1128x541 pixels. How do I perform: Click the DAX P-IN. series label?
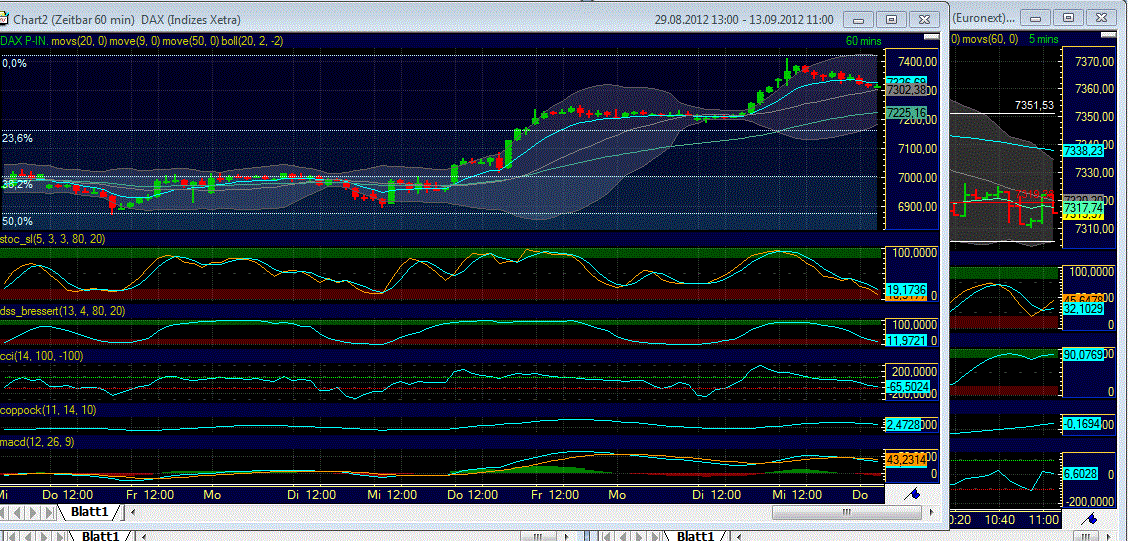click(24, 42)
